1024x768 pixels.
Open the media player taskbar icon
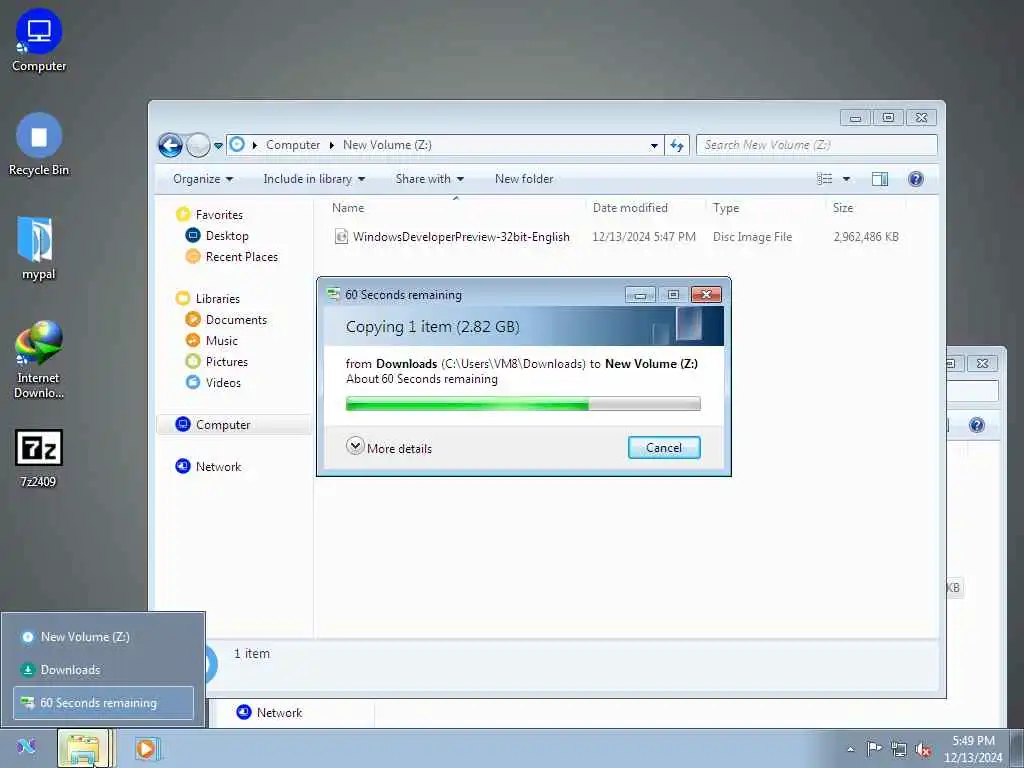click(x=146, y=748)
